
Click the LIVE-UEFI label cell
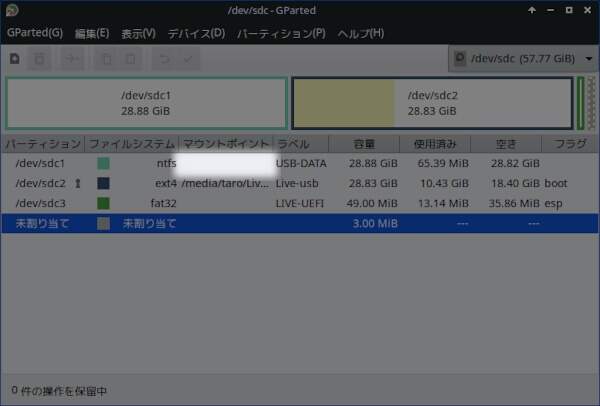pyautogui.click(x=300, y=203)
